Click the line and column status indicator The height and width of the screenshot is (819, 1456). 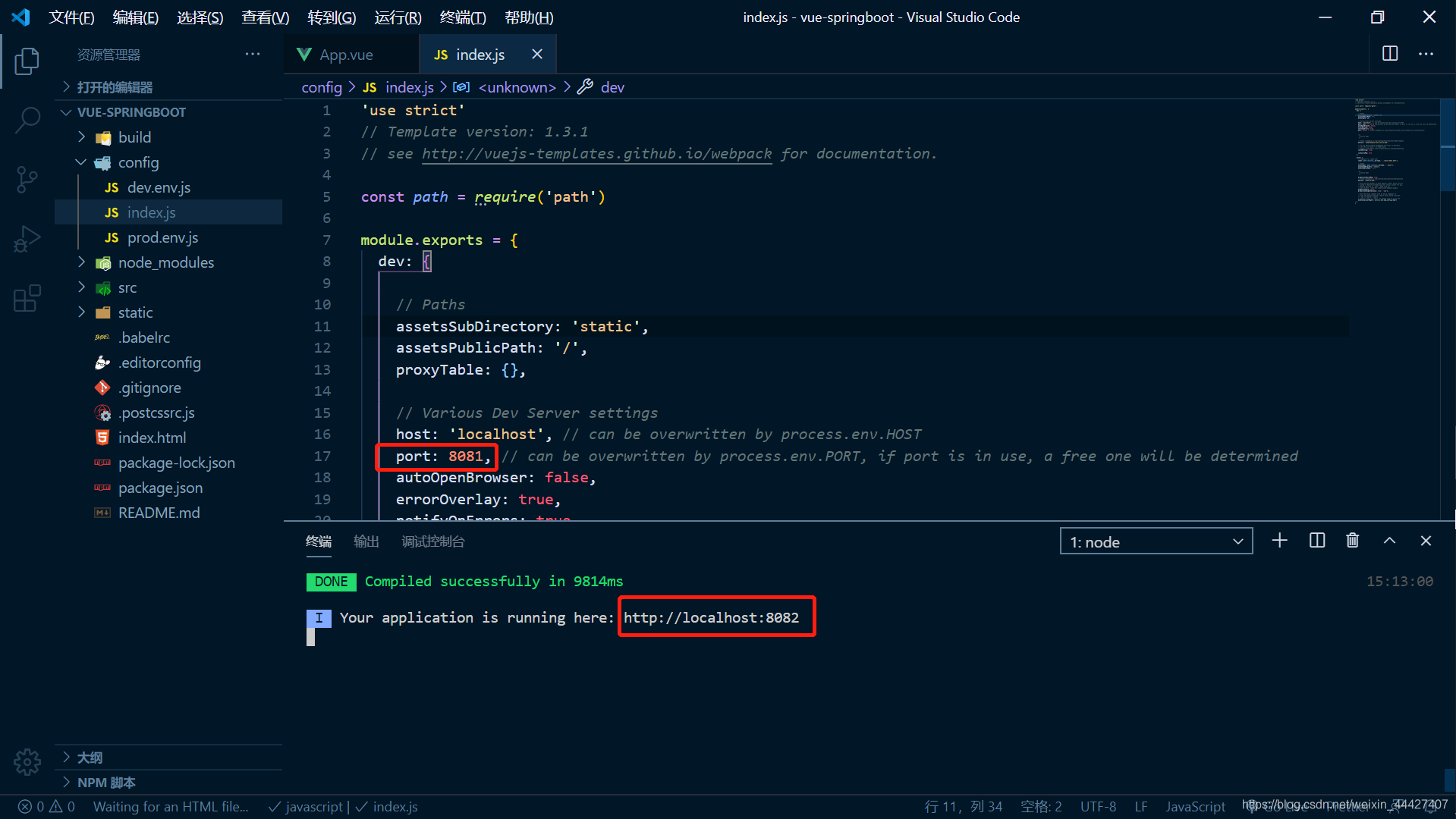964,807
